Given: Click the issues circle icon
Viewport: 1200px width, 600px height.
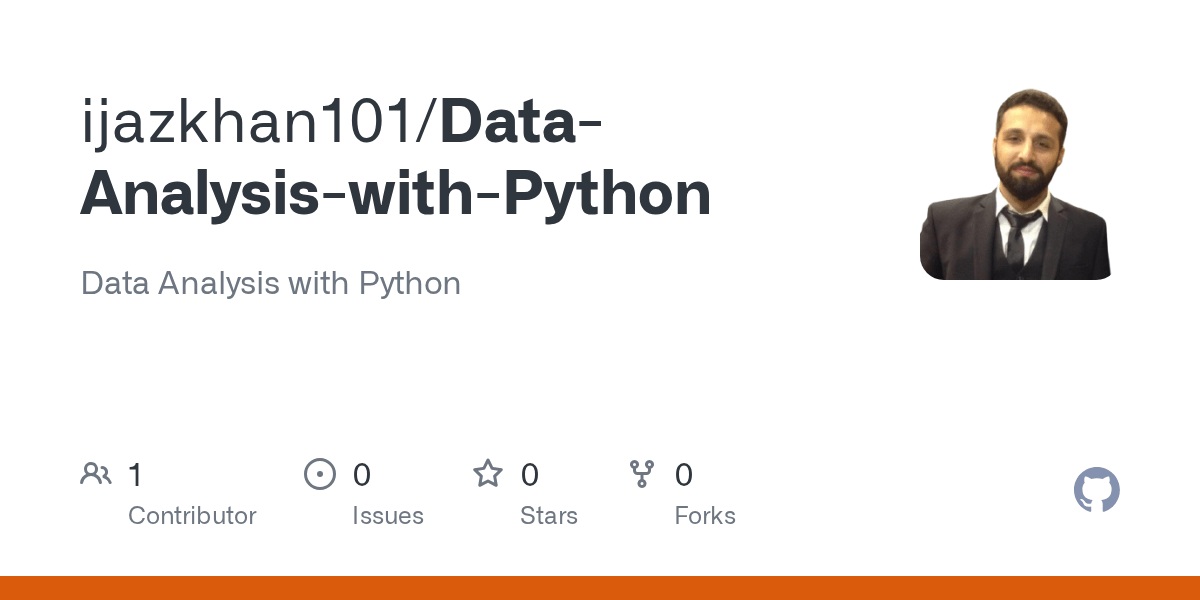Looking at the screenshot, I should [320, 474].
